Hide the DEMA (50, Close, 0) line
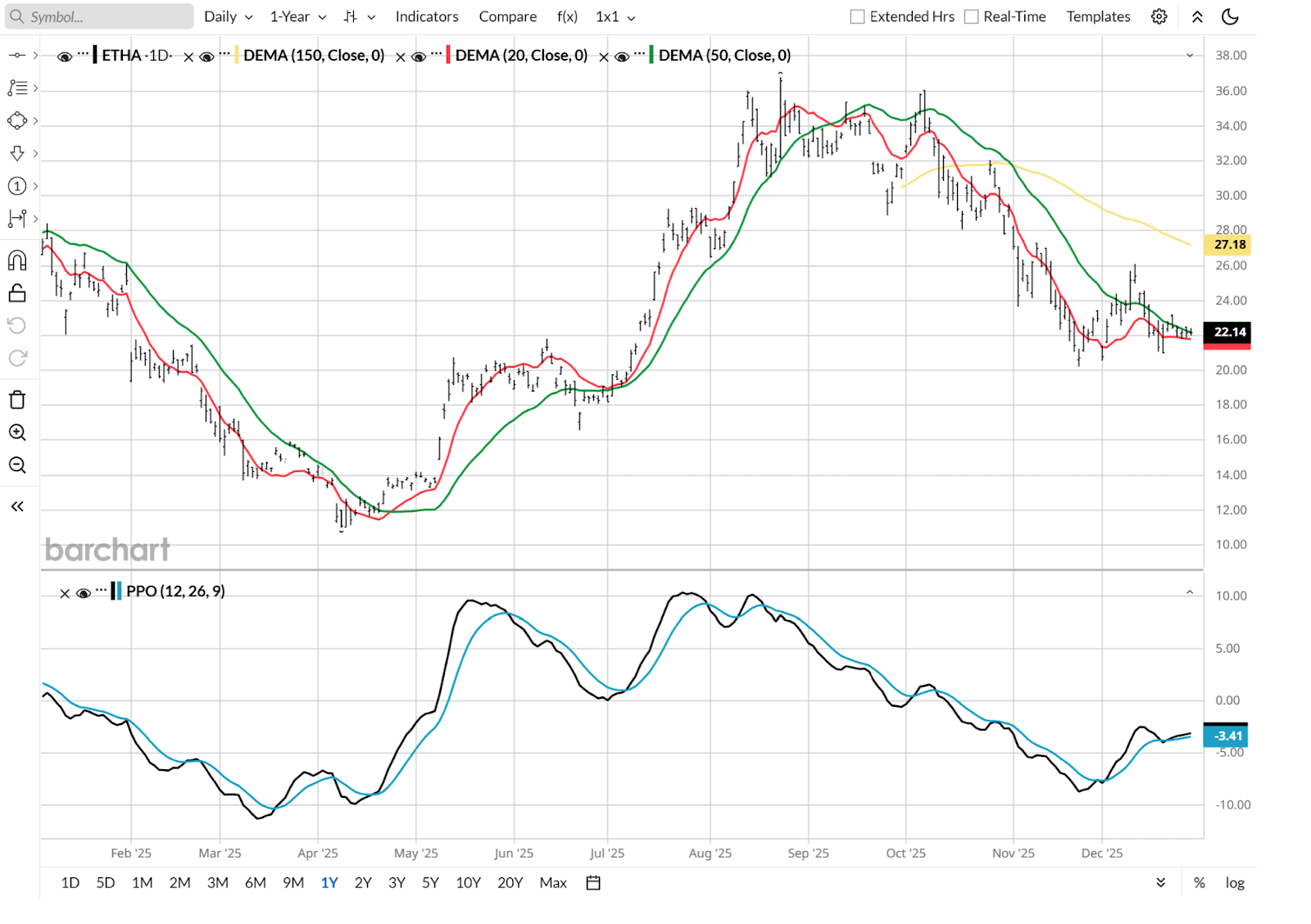This screenshot has height=924, width=1311. pos(622,57)
